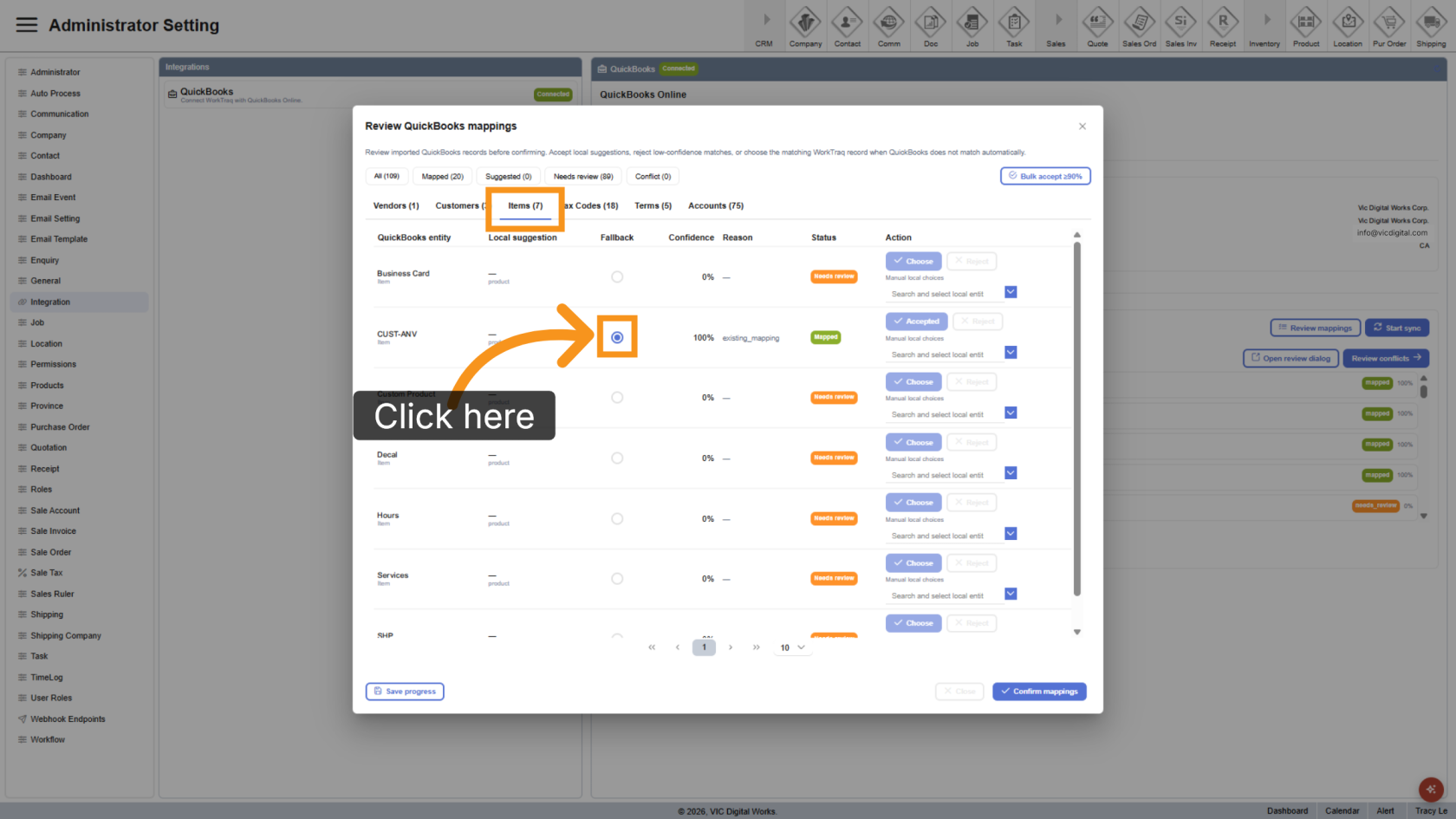Open the Sales Ord module icon
1456x819 pixels.
click(1139, 25)
